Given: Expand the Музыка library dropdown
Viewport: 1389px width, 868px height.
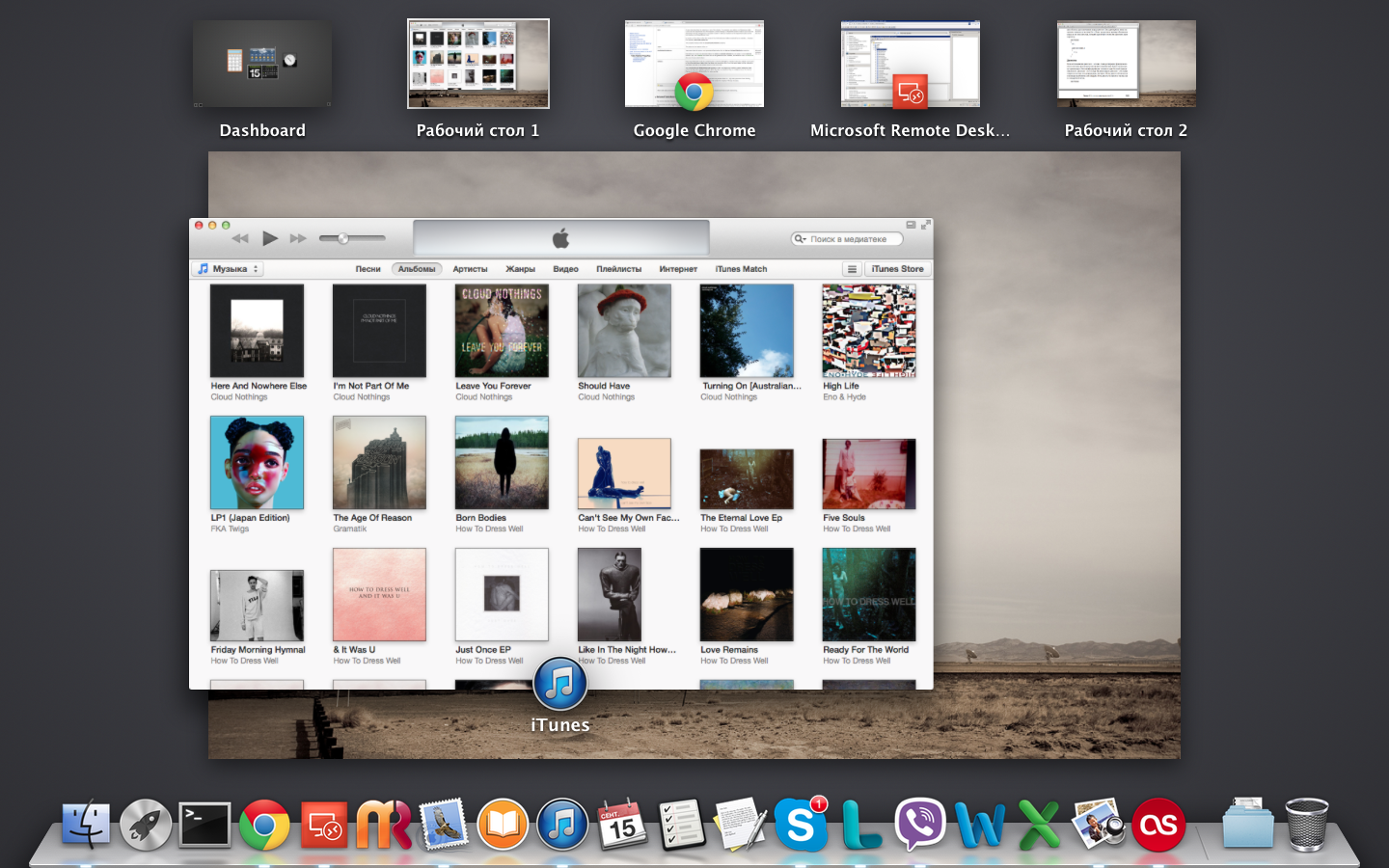Looking at the screenshot, I should point(229,269).
